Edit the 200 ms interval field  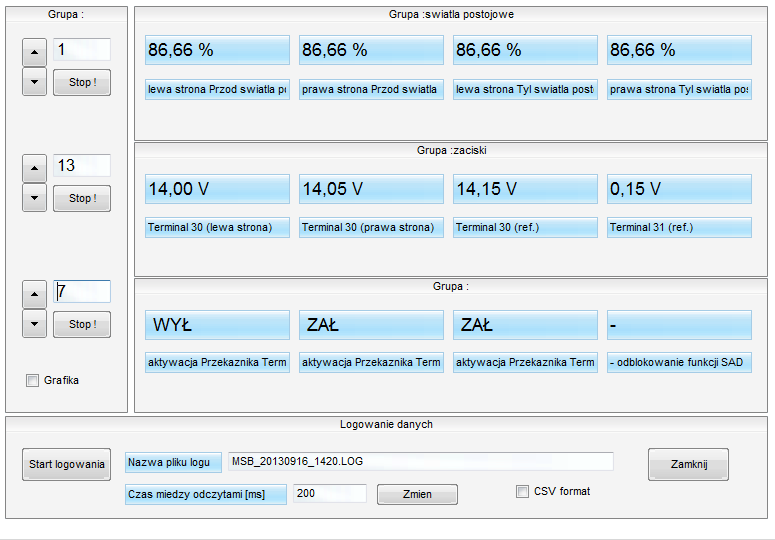[x=330, y=494]
